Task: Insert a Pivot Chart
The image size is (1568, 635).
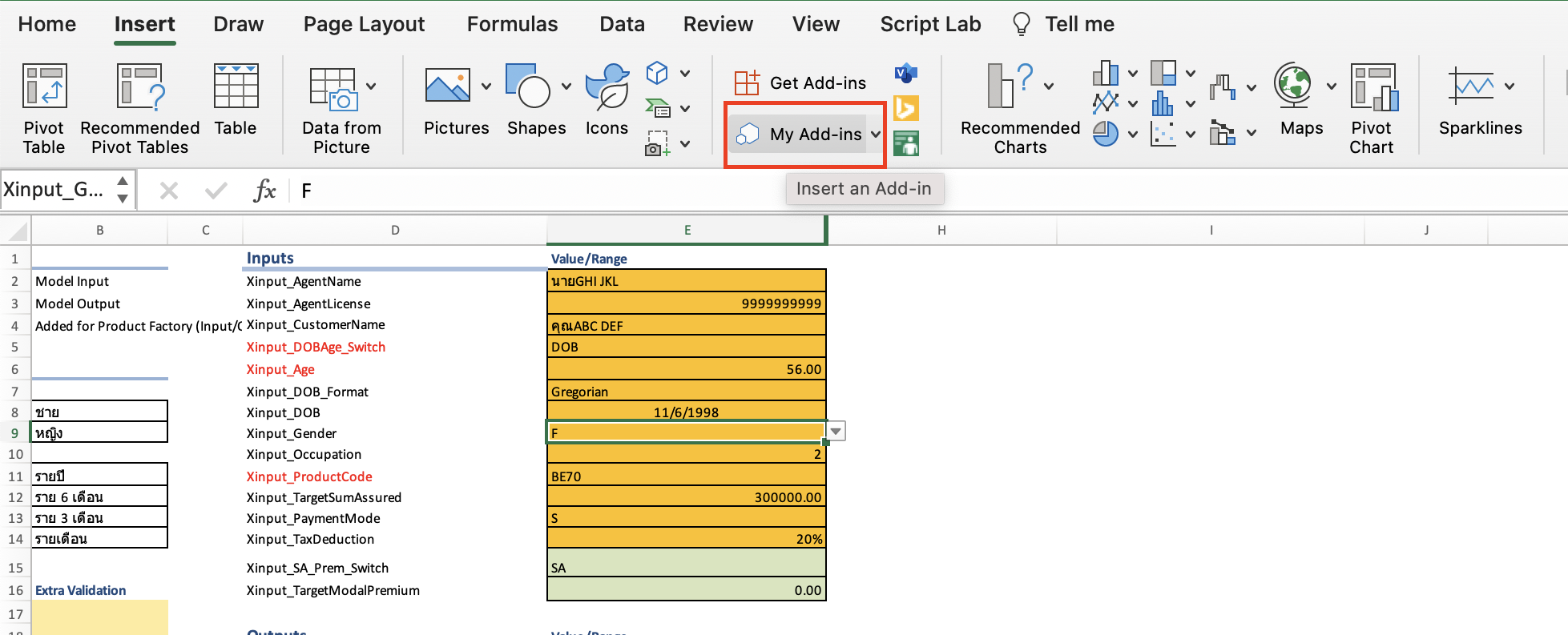Action: point(1371,108)
